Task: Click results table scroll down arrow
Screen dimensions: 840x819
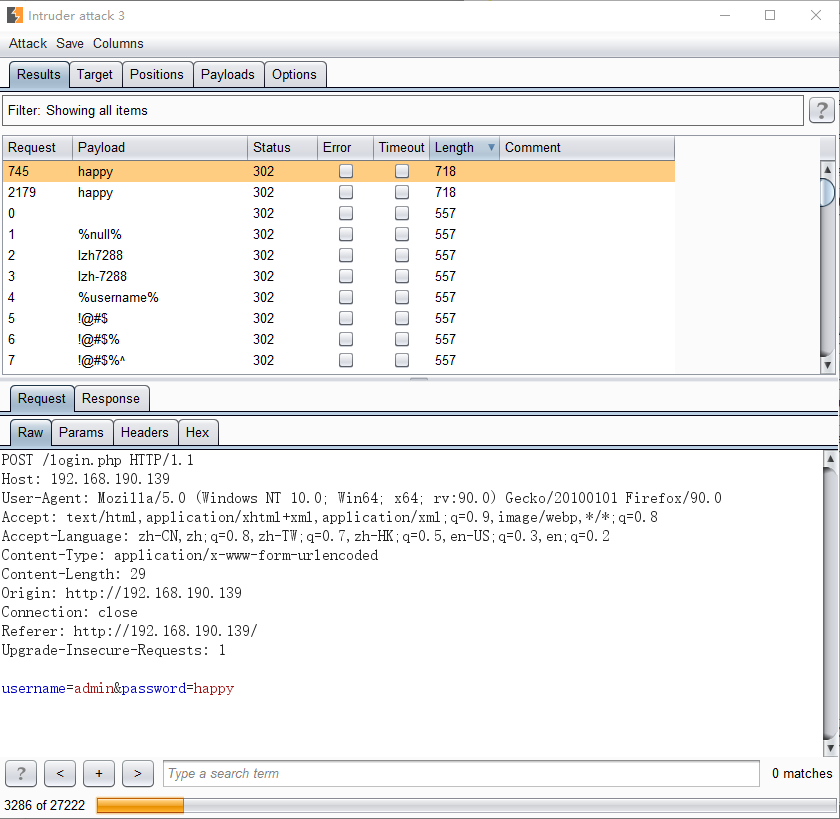Action: (827, 365)
